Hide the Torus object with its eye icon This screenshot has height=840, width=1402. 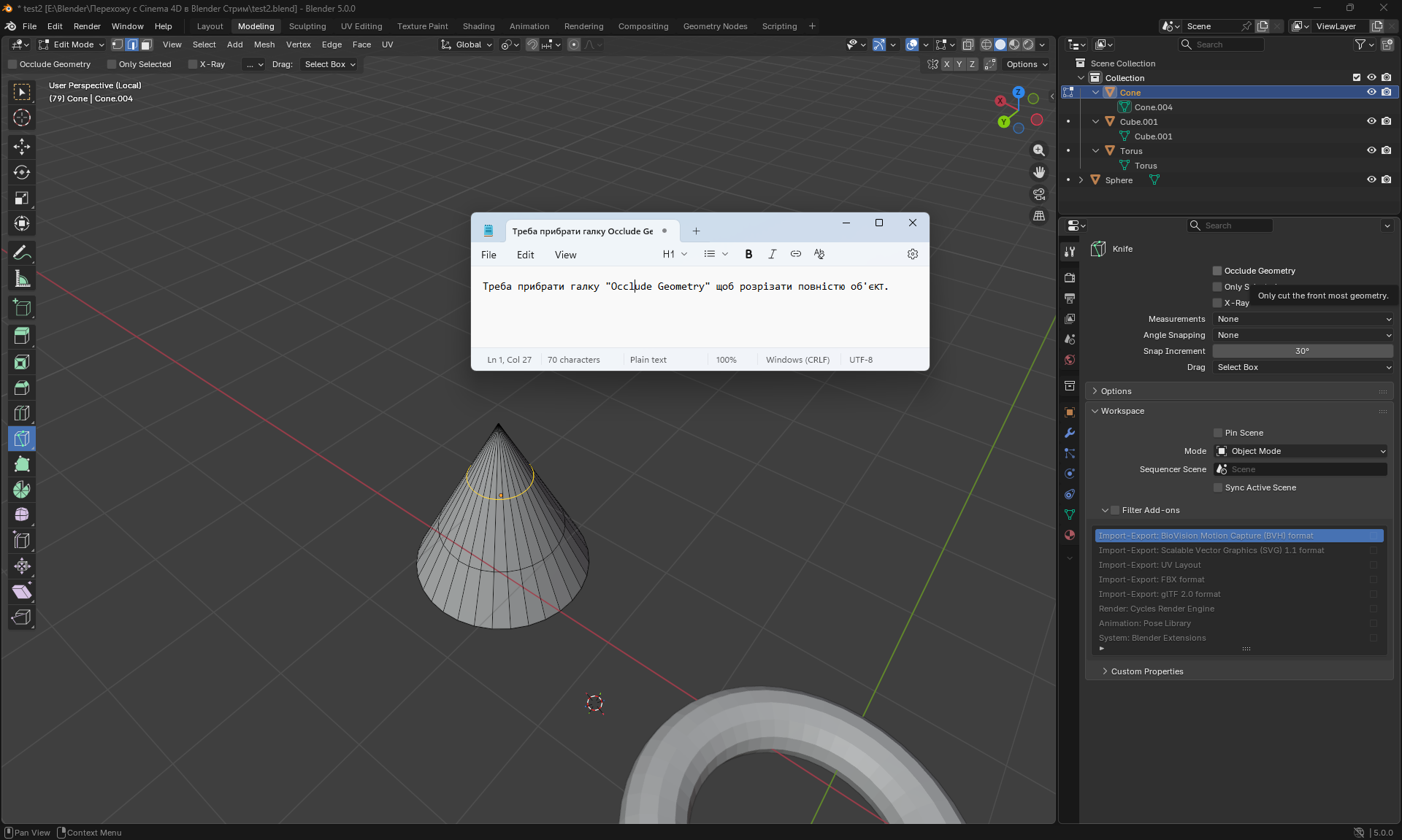[x=1371, y=151]
